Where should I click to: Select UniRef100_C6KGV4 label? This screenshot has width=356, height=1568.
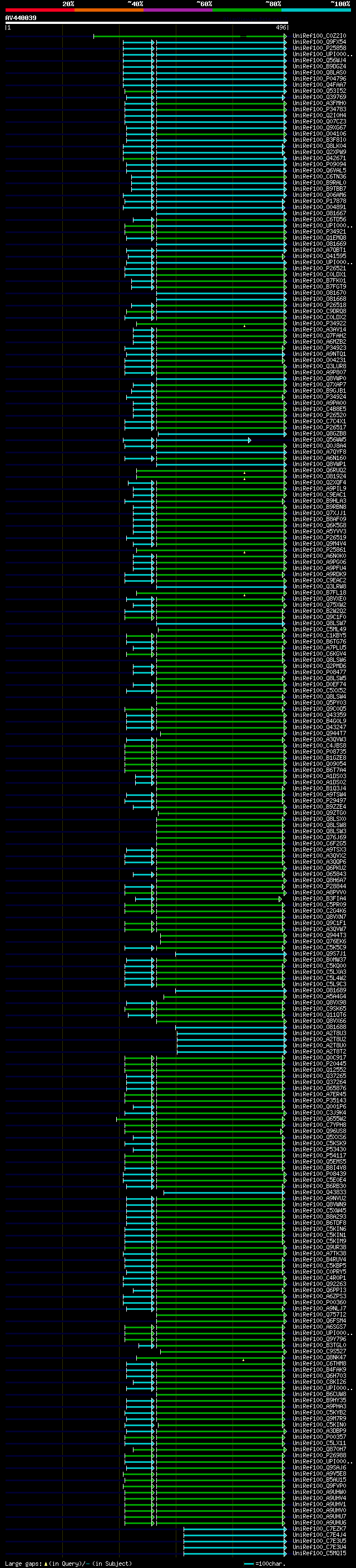(x=319, y=654)
